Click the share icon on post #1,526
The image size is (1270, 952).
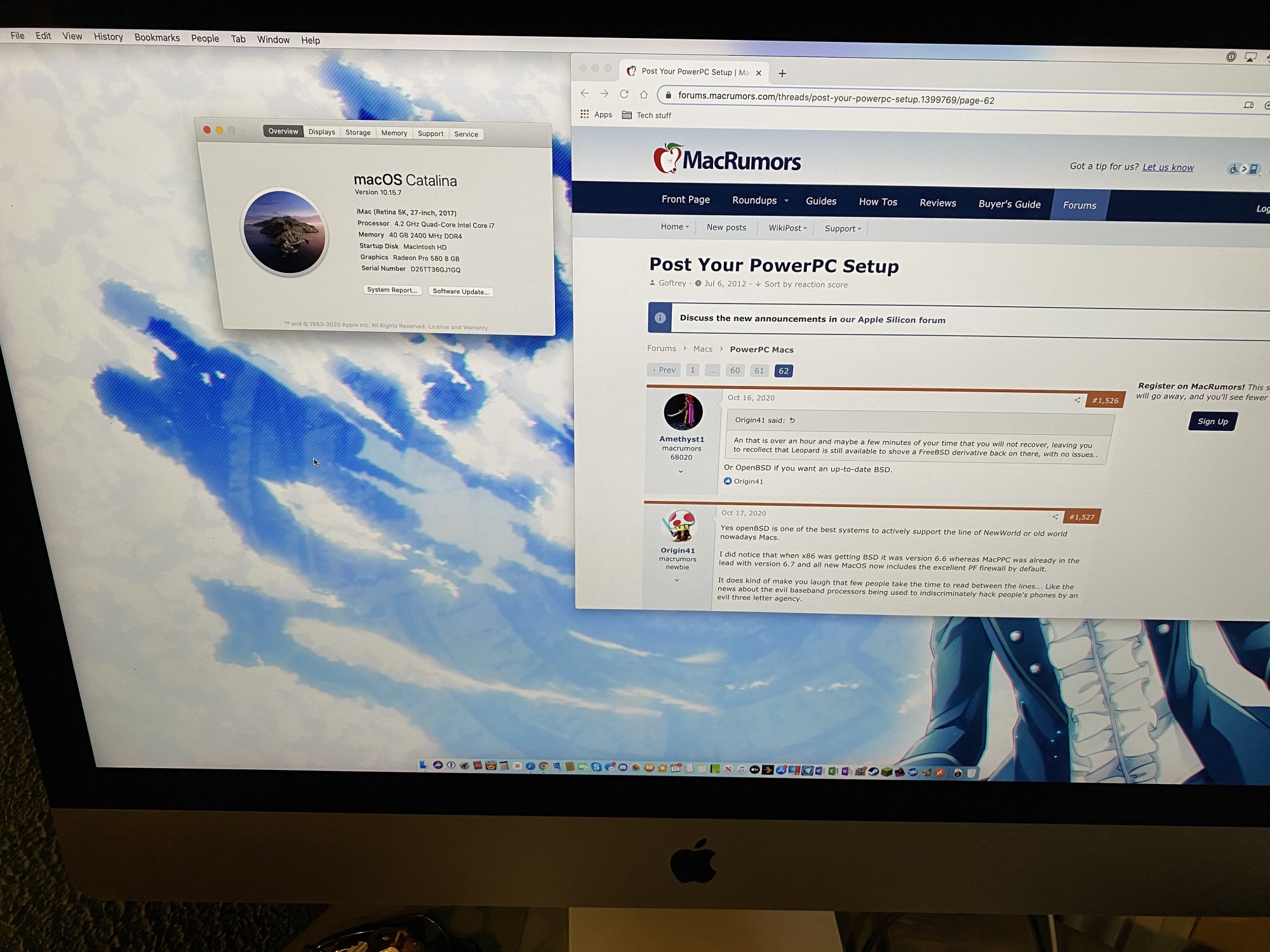(x=1077, y=400)
